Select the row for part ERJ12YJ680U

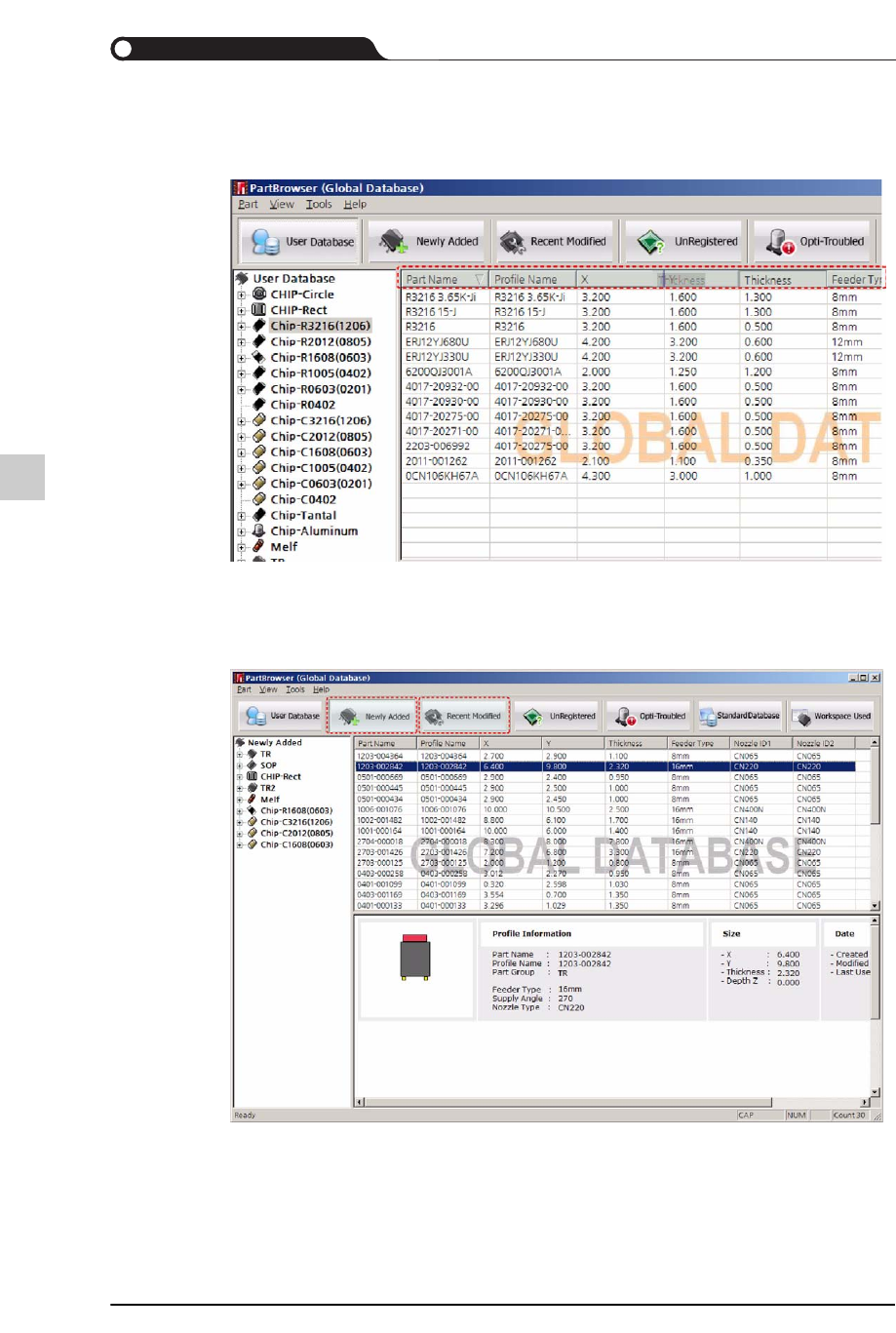coord(437,342)
